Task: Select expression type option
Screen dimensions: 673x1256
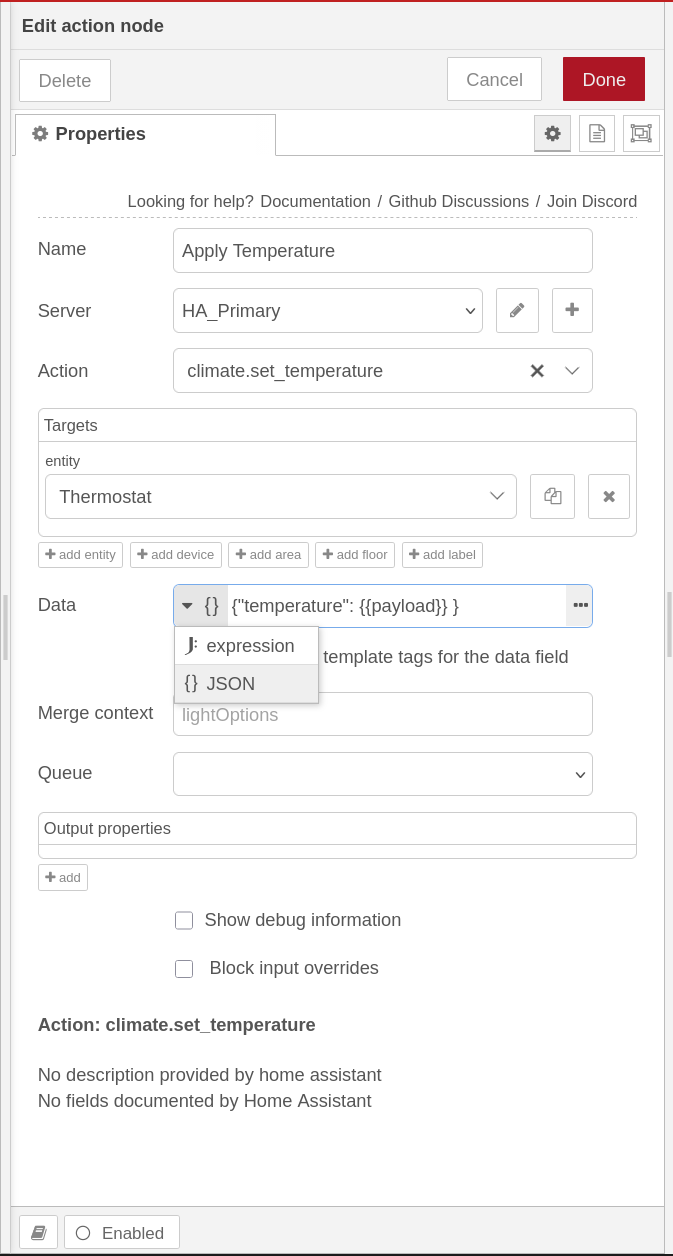Action: [247, 646]
